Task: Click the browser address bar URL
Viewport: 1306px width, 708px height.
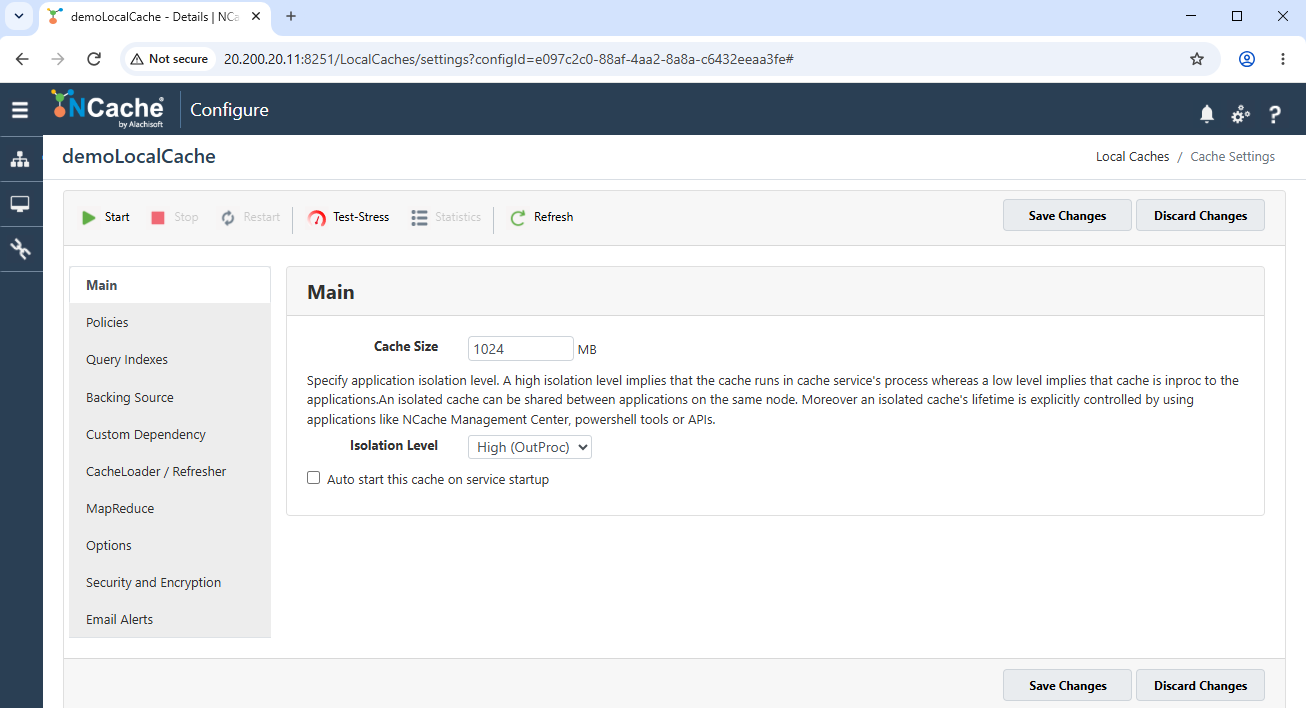Action: click(508, 59)
